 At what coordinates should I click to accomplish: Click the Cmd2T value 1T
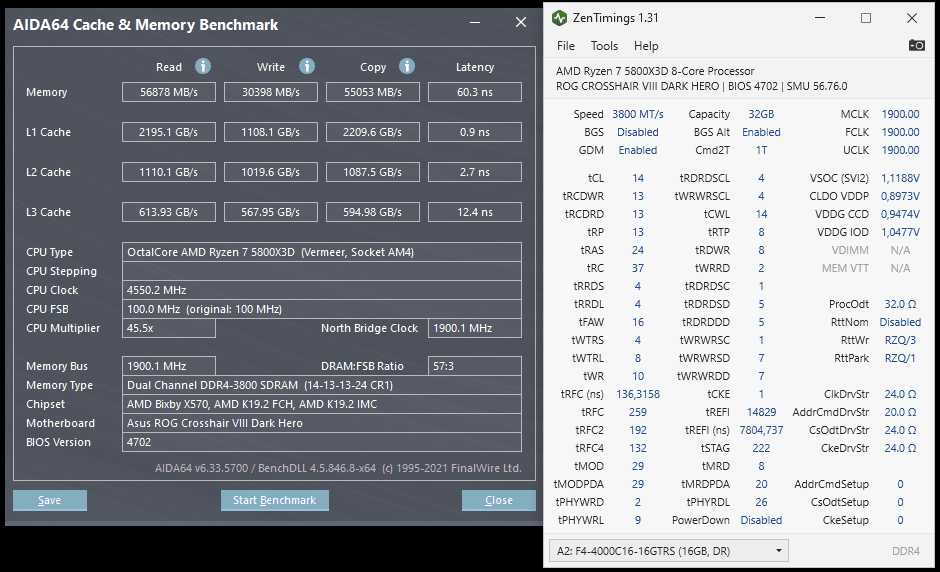(x=761, y=150)
